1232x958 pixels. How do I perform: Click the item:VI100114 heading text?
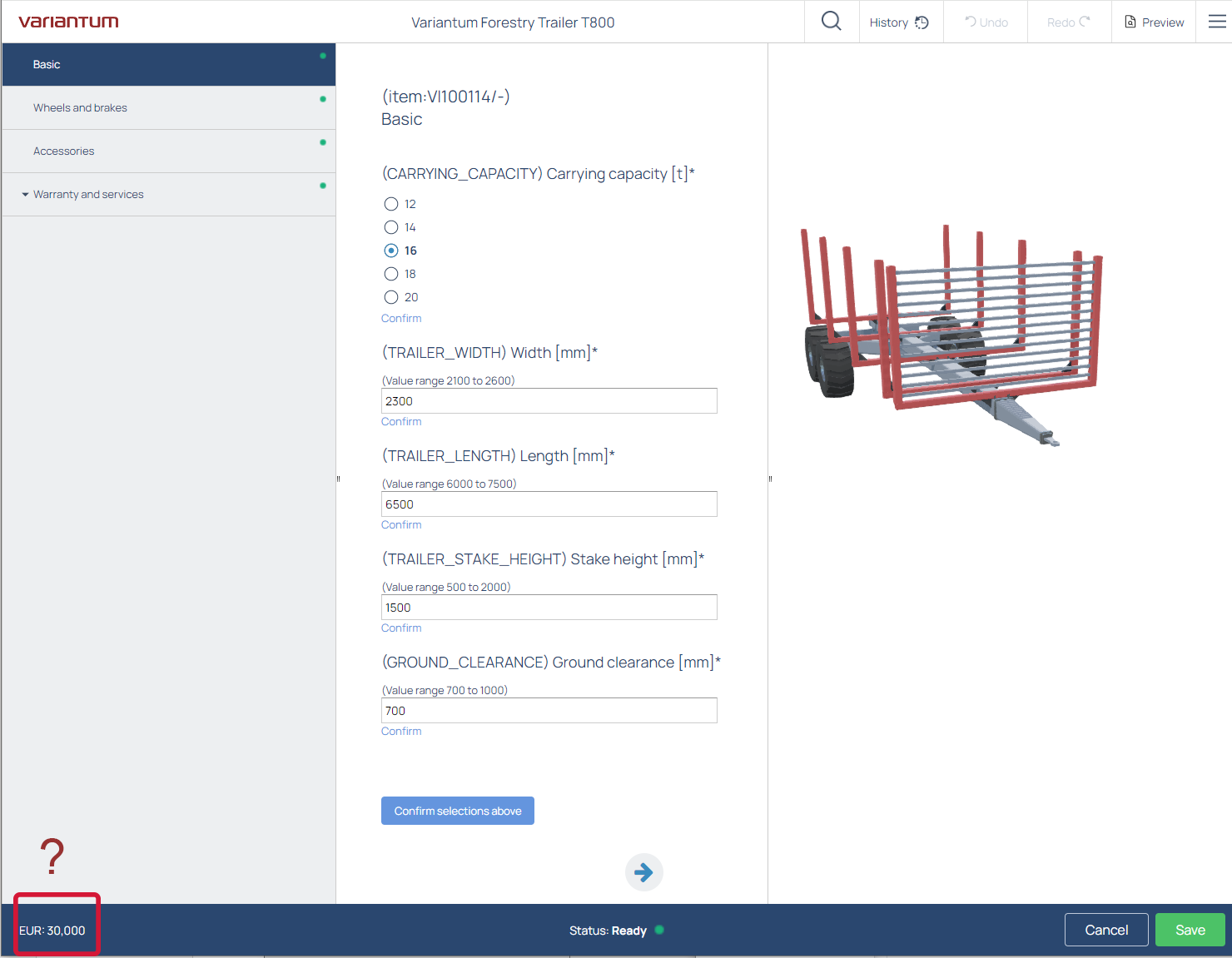[445, 97]
